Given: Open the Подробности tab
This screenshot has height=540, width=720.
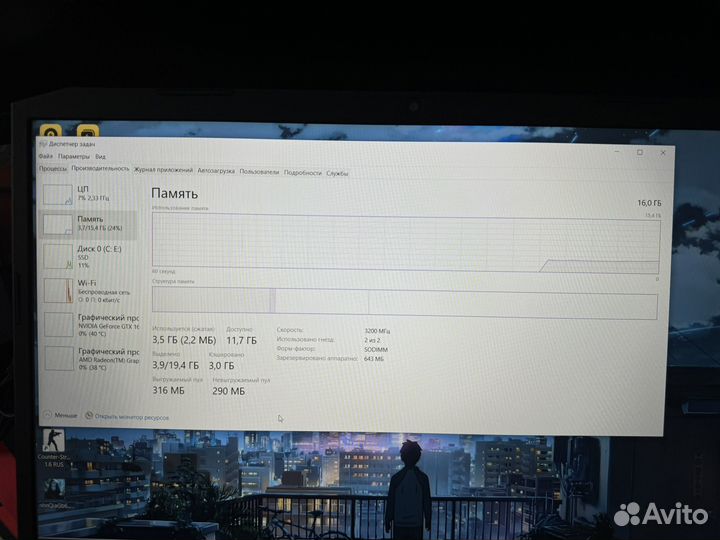Looking at the screenshot, I should 302,173.
